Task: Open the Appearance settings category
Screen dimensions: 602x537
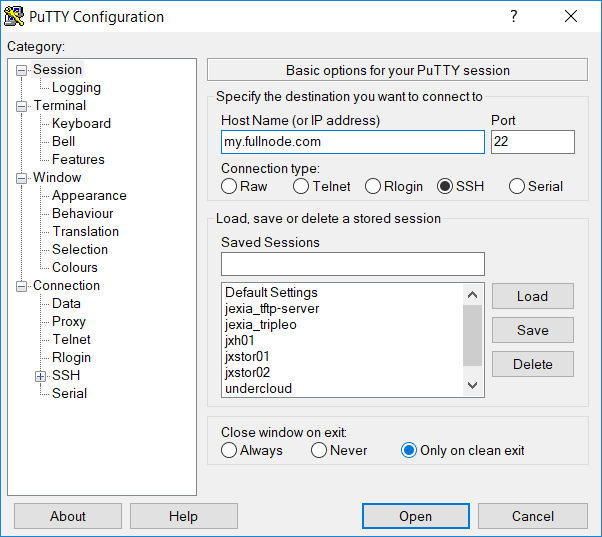Action: pos(89,196)
